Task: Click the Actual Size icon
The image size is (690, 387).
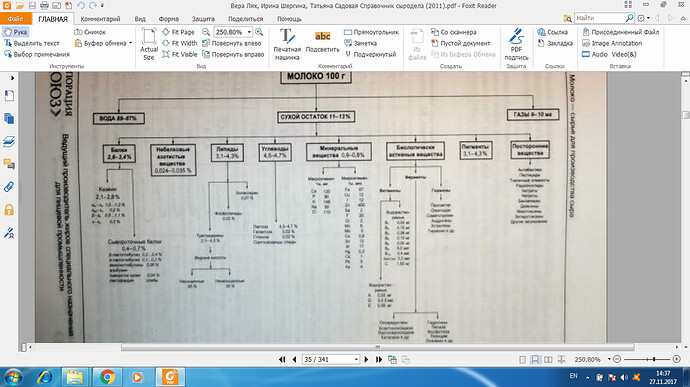Action: coord(149,44)
